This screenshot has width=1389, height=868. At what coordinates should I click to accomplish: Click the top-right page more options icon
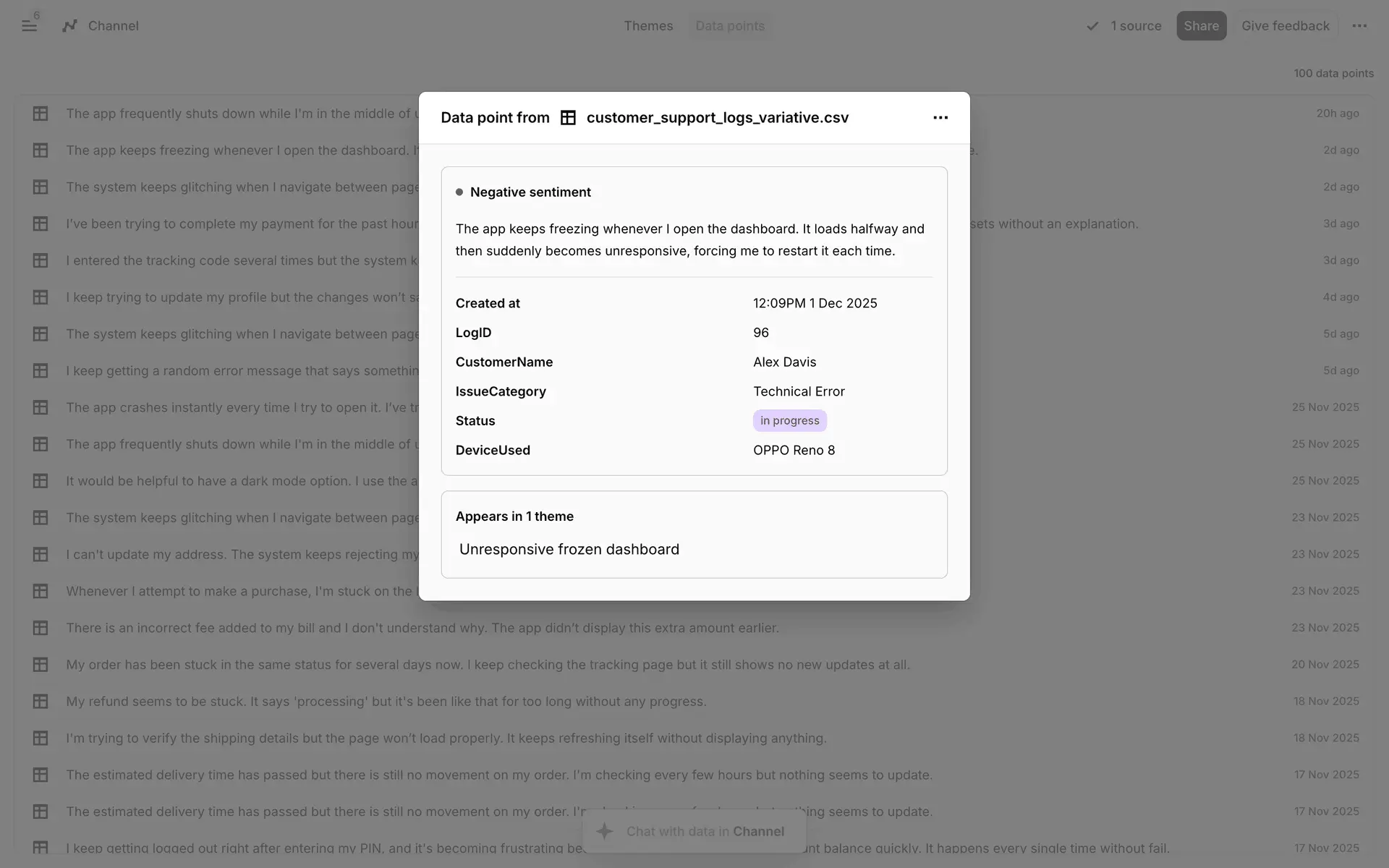pyautogui.click(x=1359, y=26)
